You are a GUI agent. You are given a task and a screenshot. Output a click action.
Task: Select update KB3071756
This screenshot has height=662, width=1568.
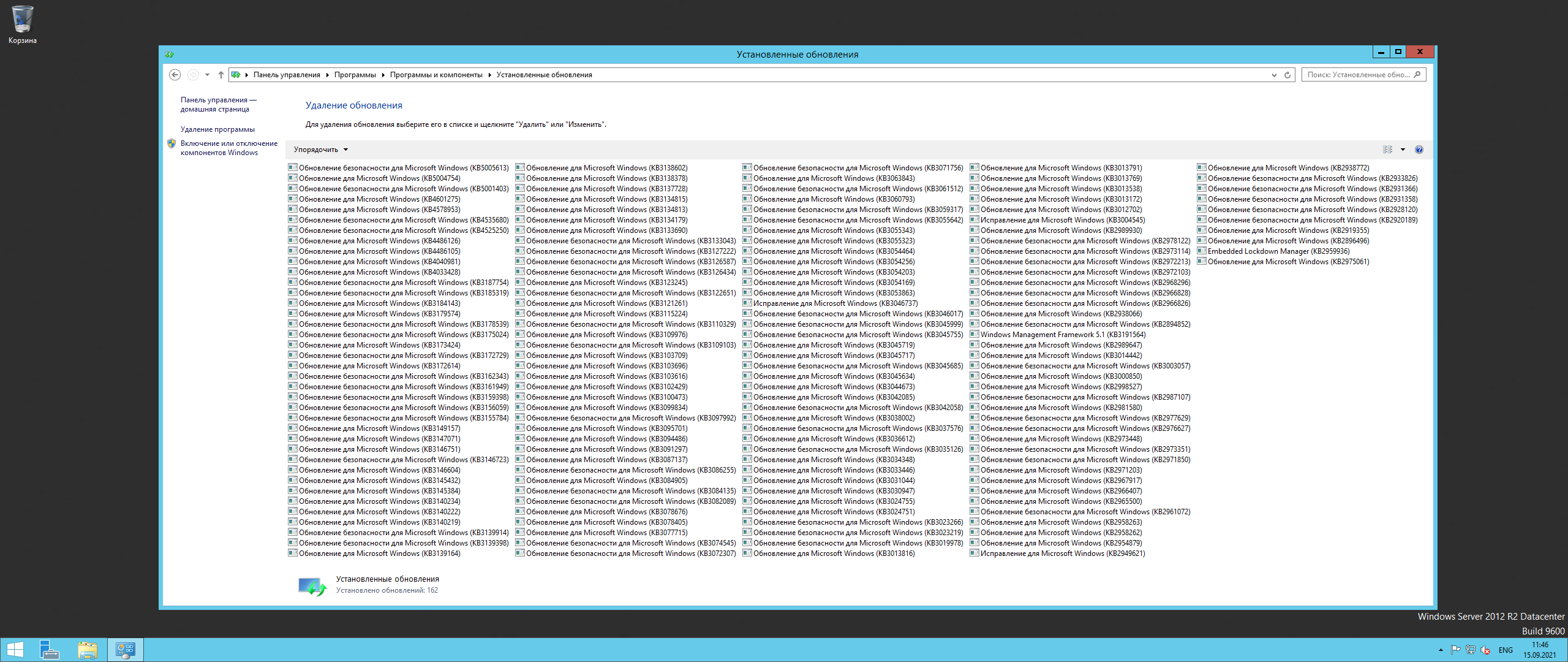pyautogui.click(x=853, y=168)
